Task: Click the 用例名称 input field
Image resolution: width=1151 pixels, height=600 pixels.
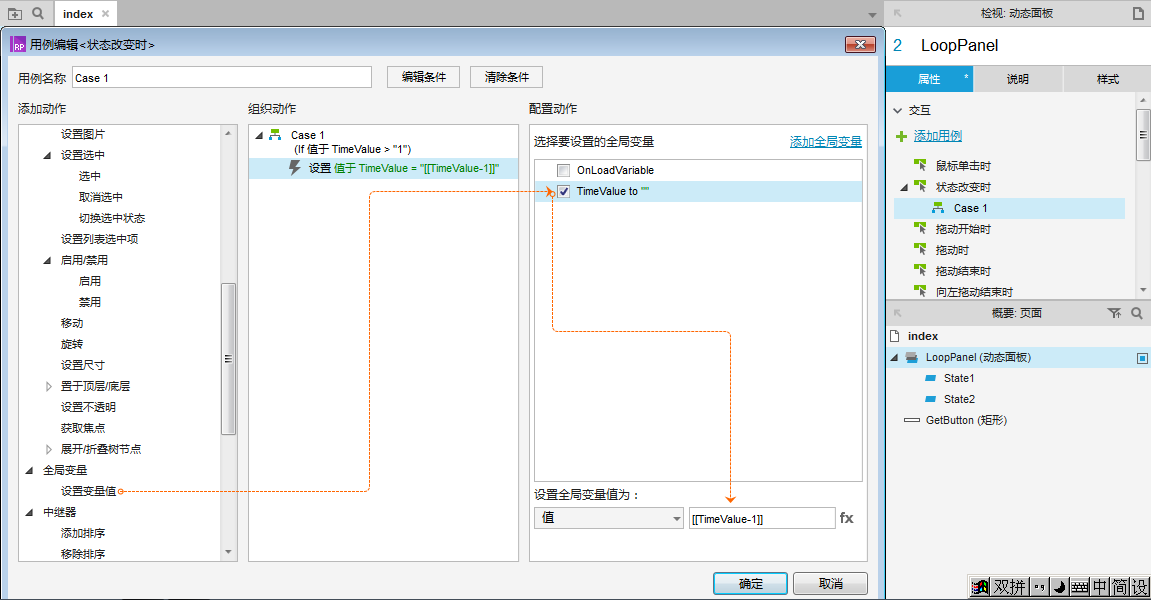Action: pos(222,78)
